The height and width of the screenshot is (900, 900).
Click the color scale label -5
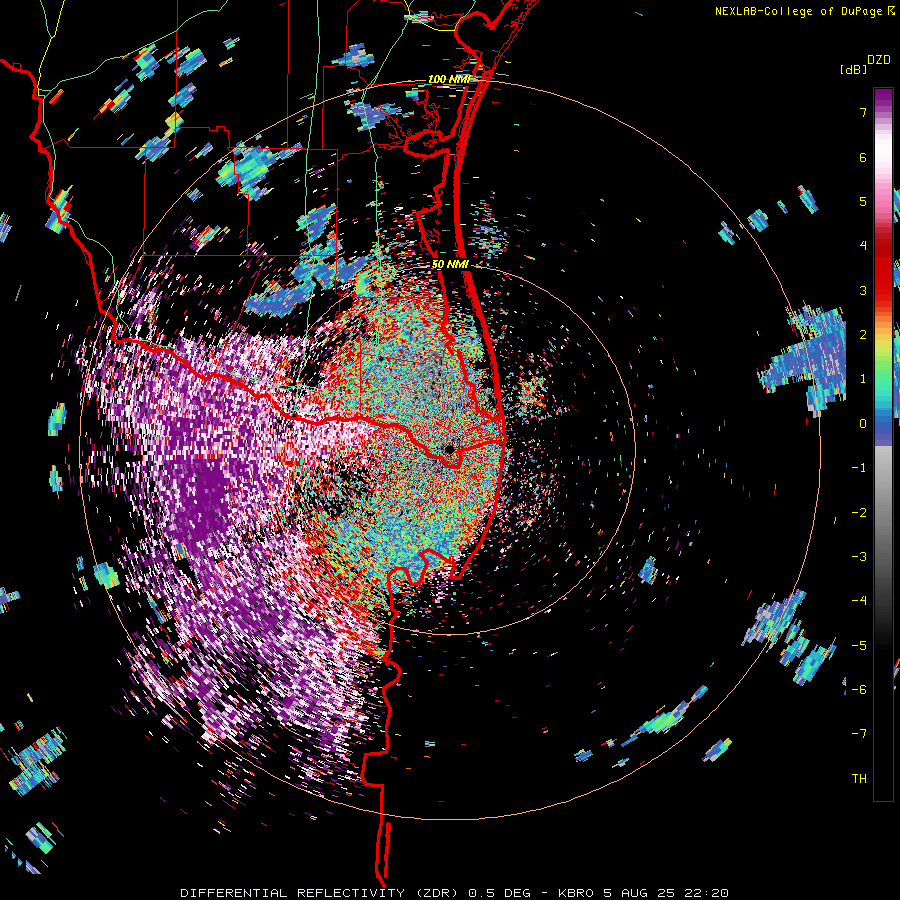pyautogui.click(x=859, y=646)
